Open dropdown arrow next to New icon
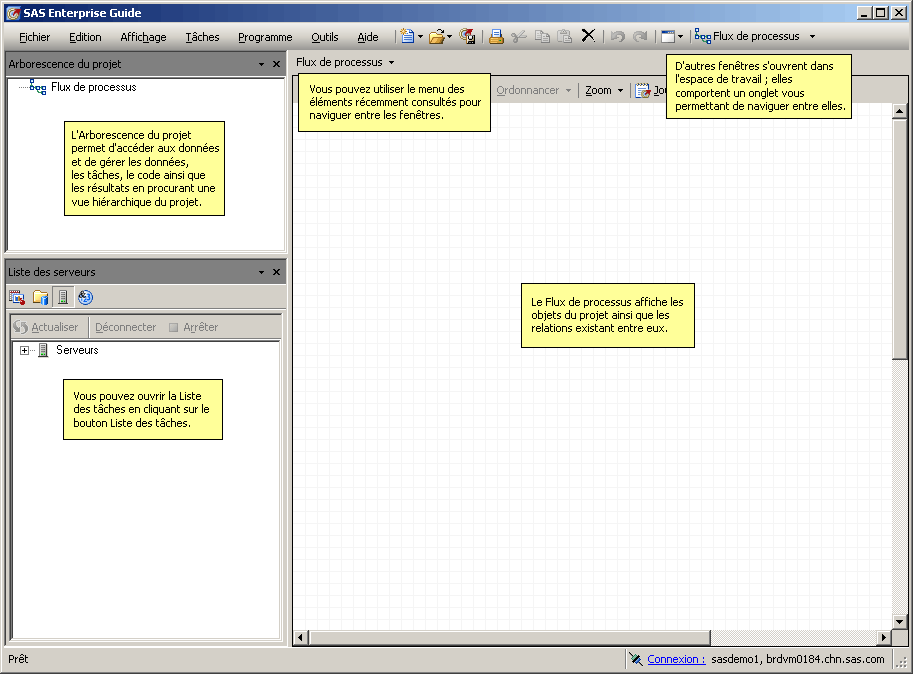The image size is (913, 674). (x=420, y=37)
